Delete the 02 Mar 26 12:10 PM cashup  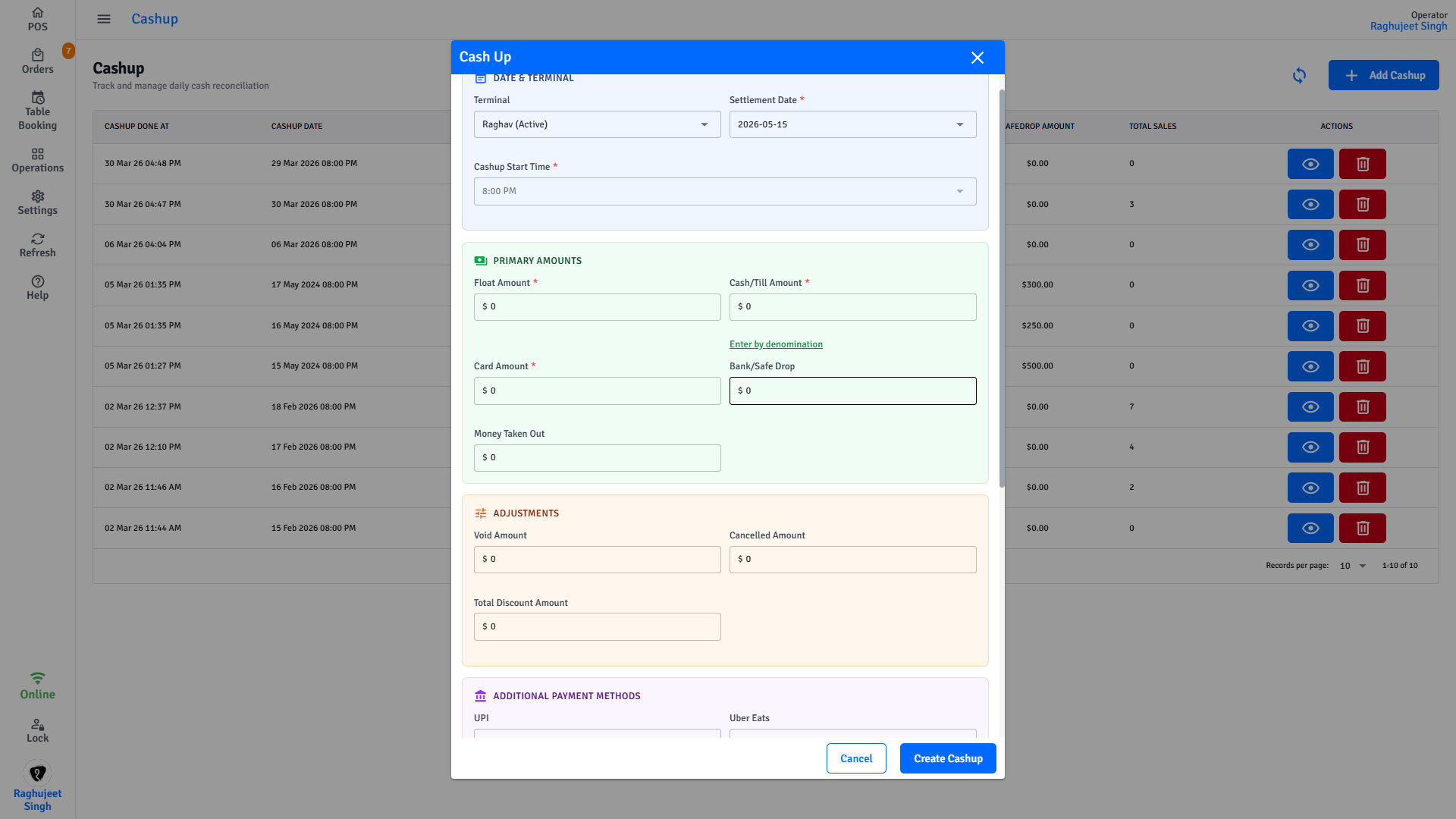1362,447
